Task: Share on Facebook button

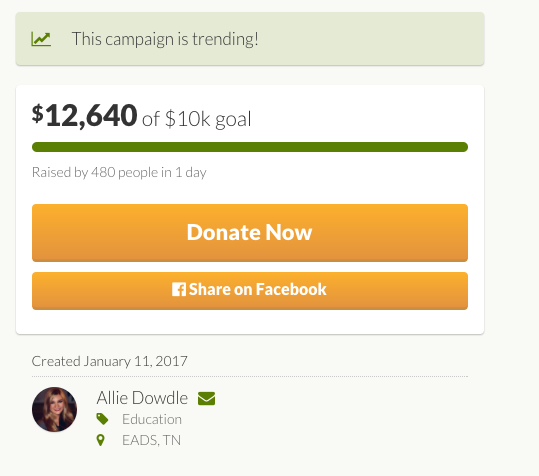Action: [x=250, y=291]
